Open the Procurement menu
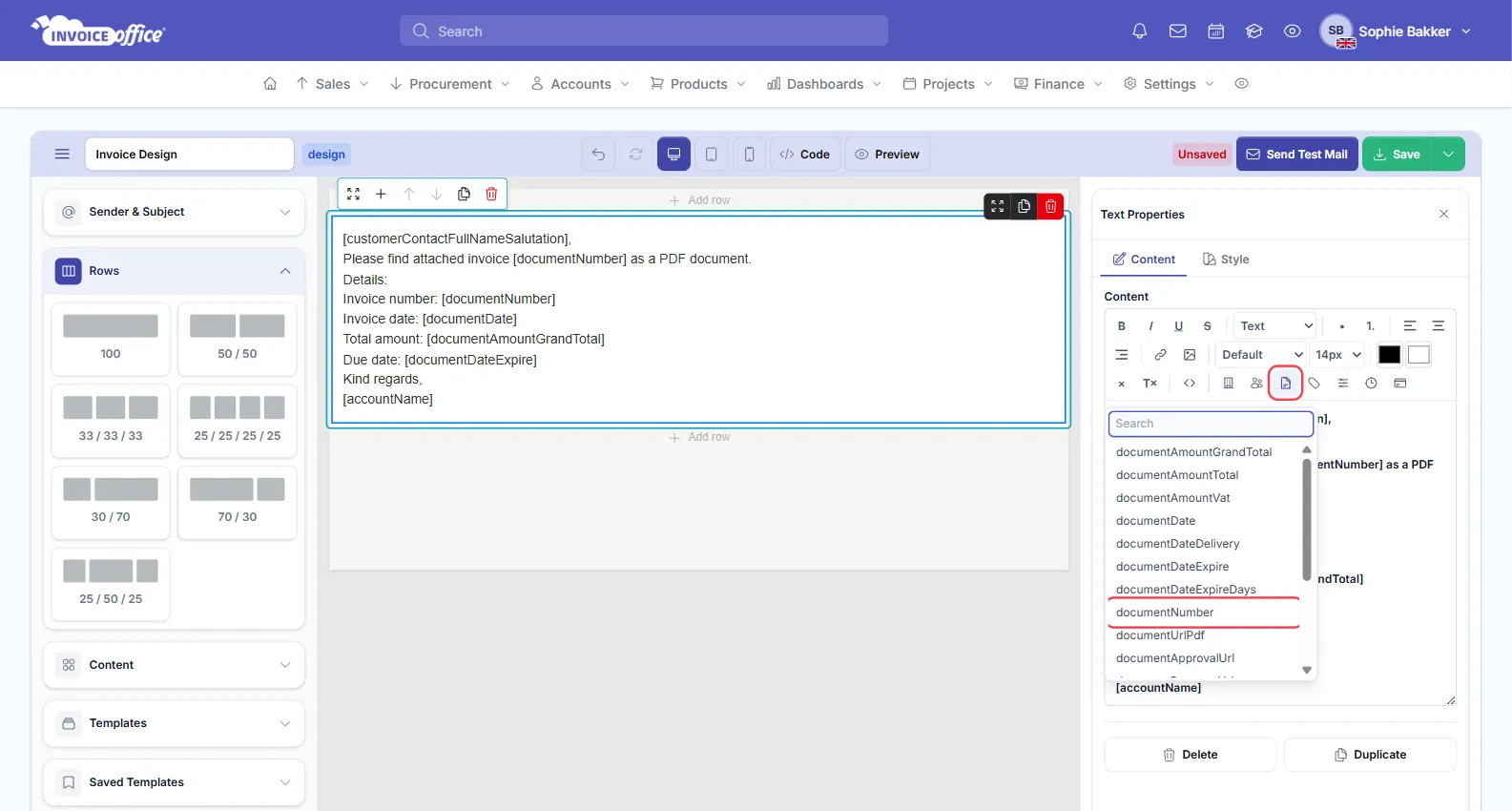 coord(450,84)
